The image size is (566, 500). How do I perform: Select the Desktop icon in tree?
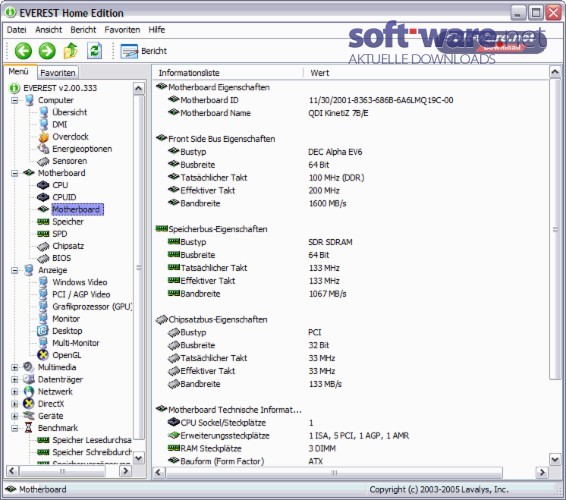43,331
